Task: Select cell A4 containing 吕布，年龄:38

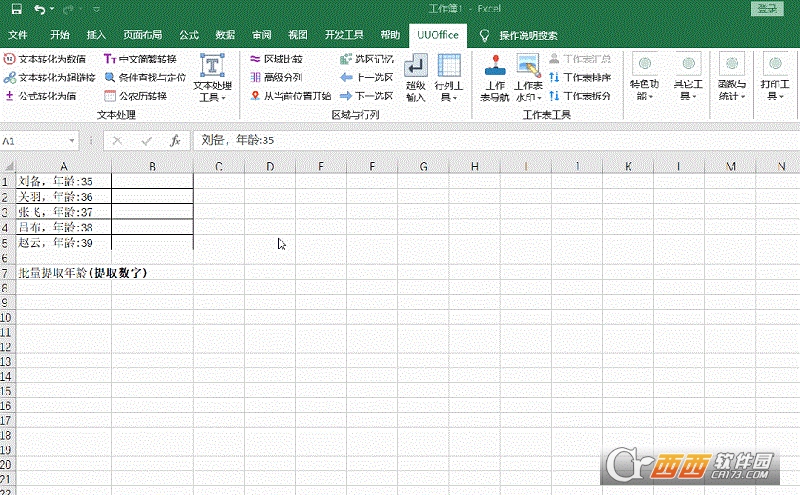Action: pos(64,227)
